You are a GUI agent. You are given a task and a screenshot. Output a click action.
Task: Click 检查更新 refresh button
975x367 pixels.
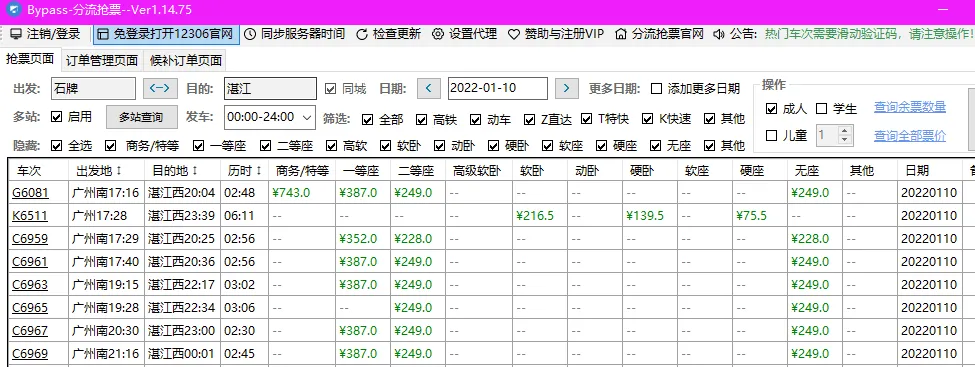388,34
